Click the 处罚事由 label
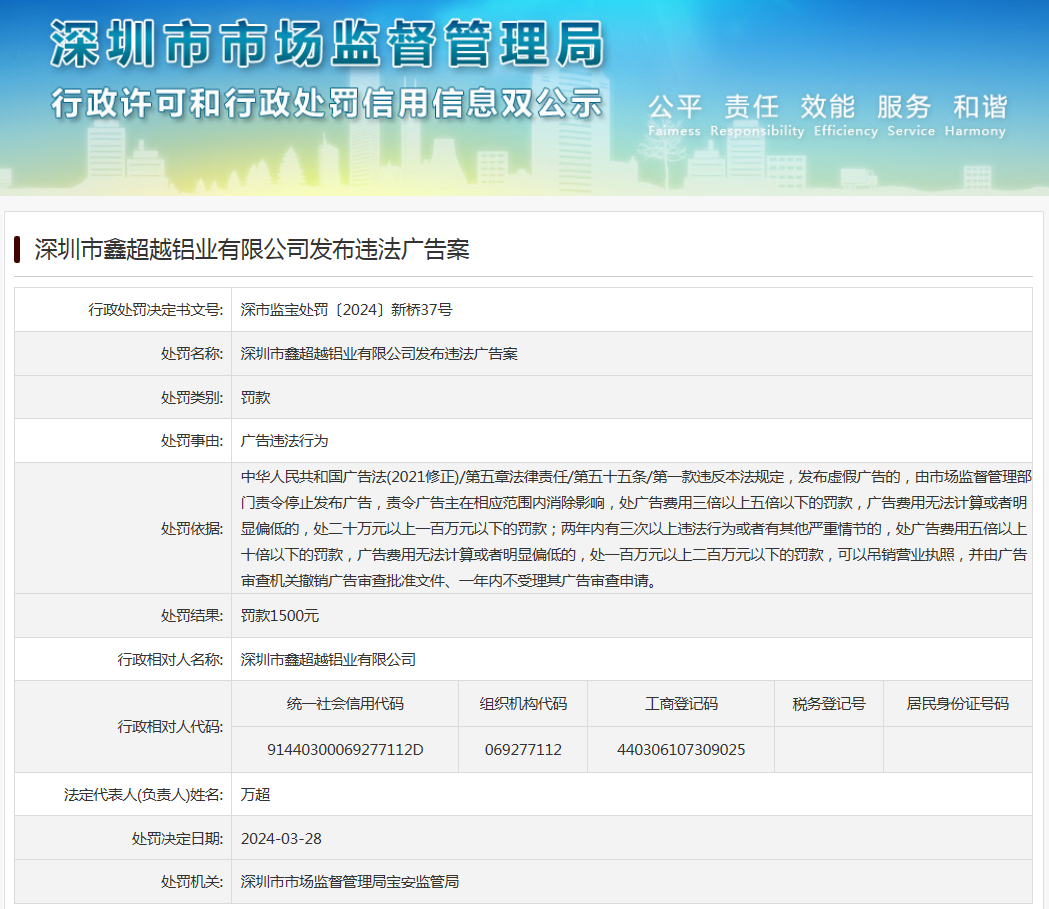This screenshot has height=909, width=1049. coord(192,441)
